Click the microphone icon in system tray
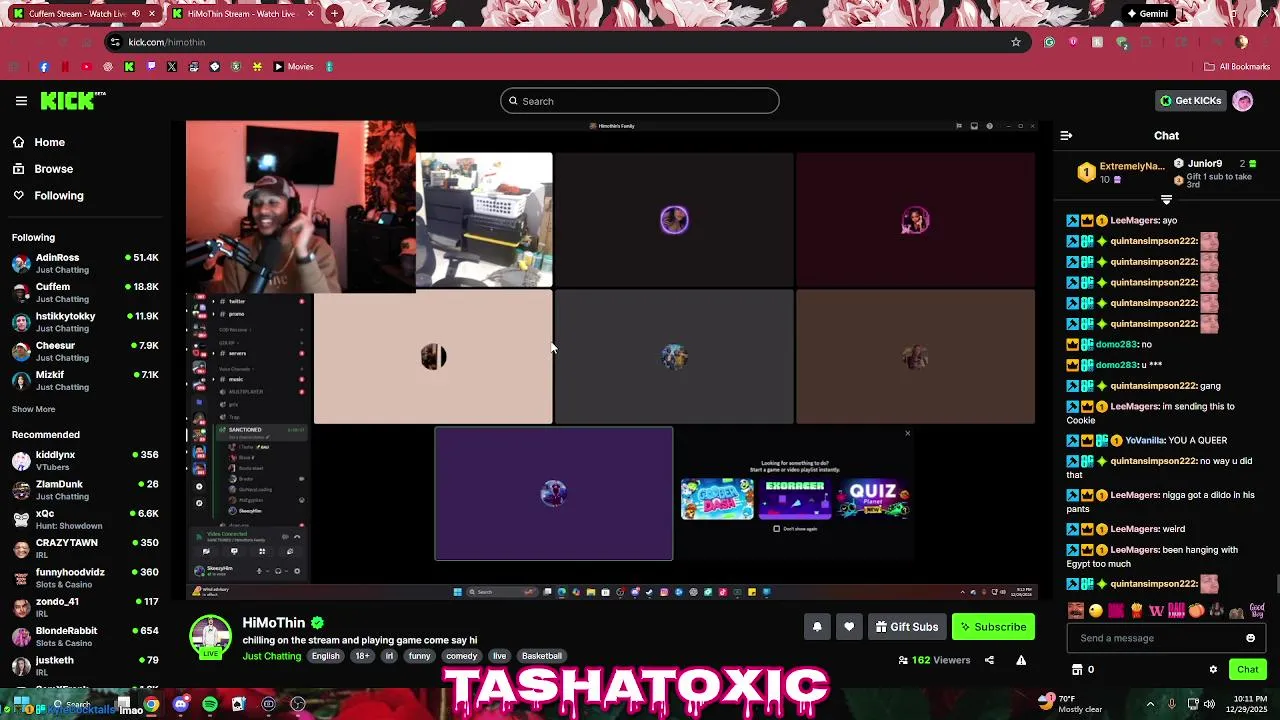Viewport: 1280px width, 720px height. pos(1171,704)
